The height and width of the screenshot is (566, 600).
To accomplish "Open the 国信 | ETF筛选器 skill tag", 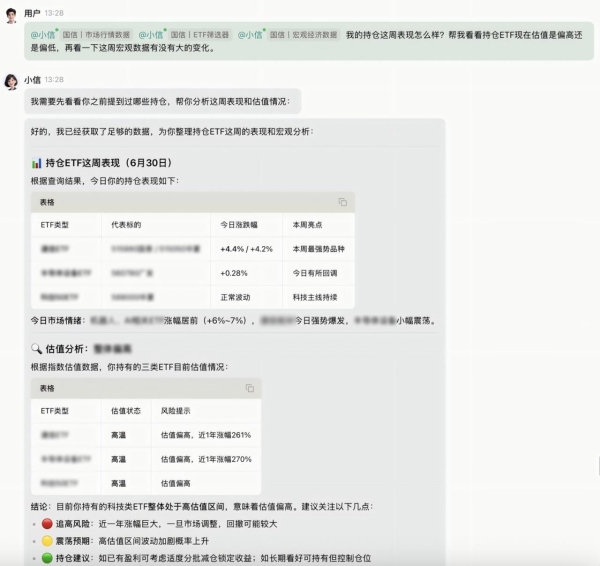I will pyautogui.click(x=199, y=35).
